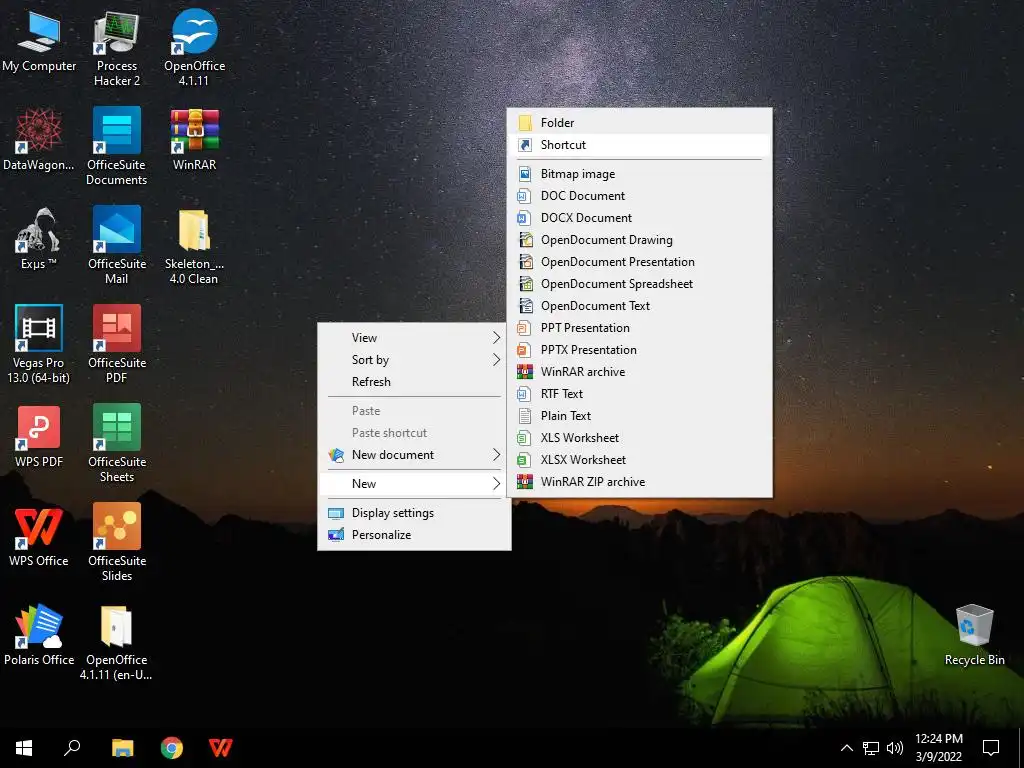Open File Explorer from the taskbar
This screenshot has width=1024, height=768.
point(122,748)
